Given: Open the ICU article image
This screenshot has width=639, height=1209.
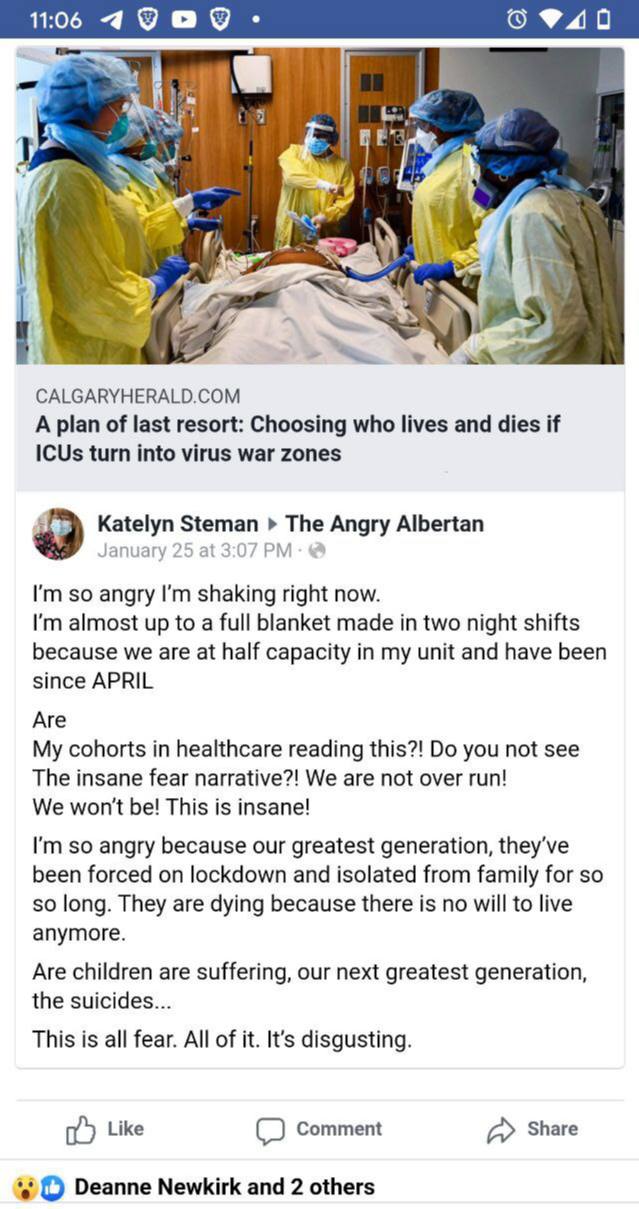Looking at the screenshot, I should pyautogui.click(x=320, y=205).
